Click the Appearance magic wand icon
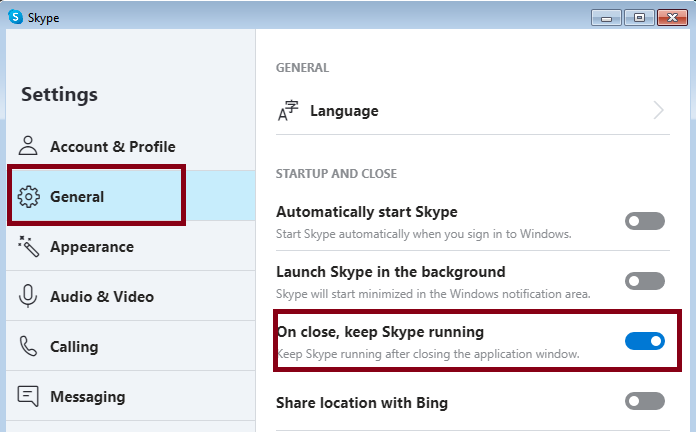 pyautogui.click(x=29, y=246)
